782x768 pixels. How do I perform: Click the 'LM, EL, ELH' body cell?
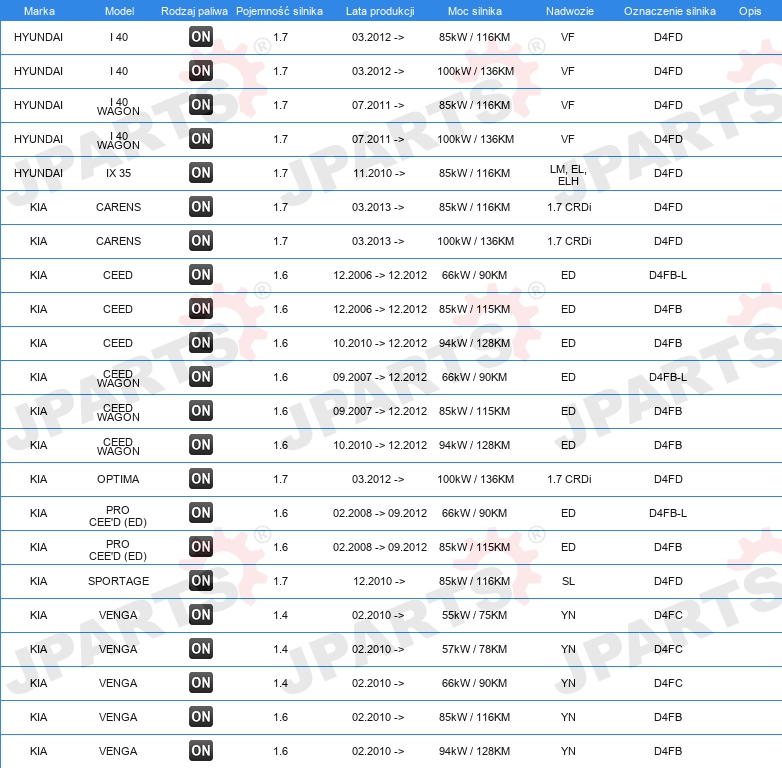click(x=568, y=175)
